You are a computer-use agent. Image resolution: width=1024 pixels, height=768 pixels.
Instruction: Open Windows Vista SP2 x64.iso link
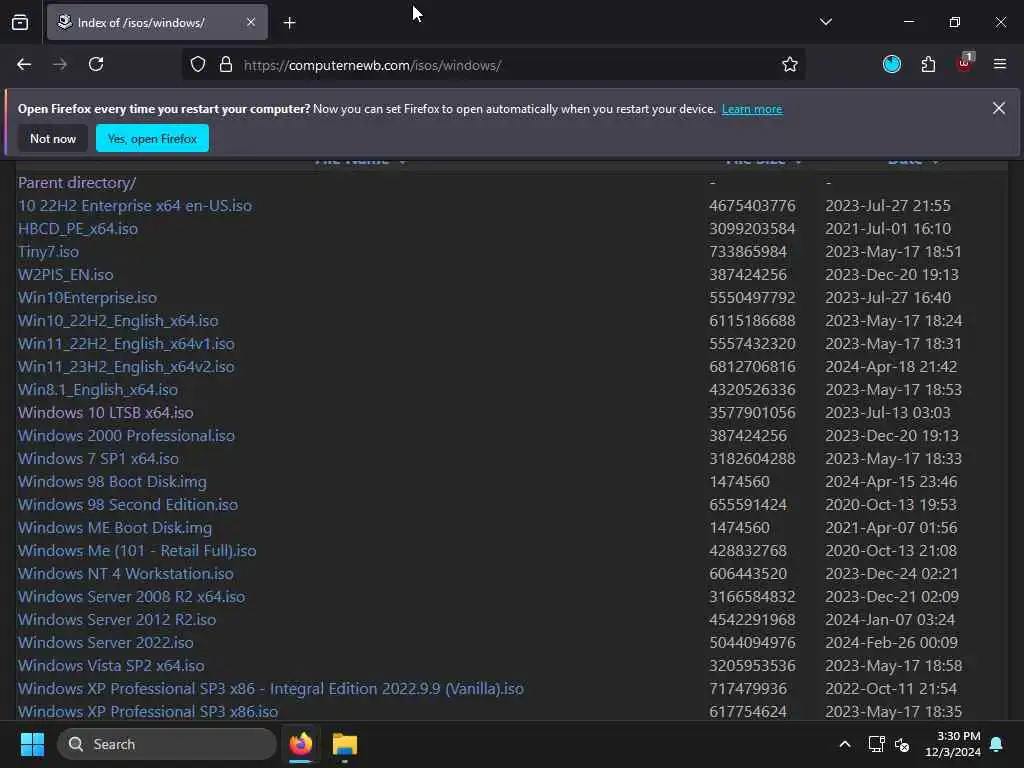[x=111, y=665]
